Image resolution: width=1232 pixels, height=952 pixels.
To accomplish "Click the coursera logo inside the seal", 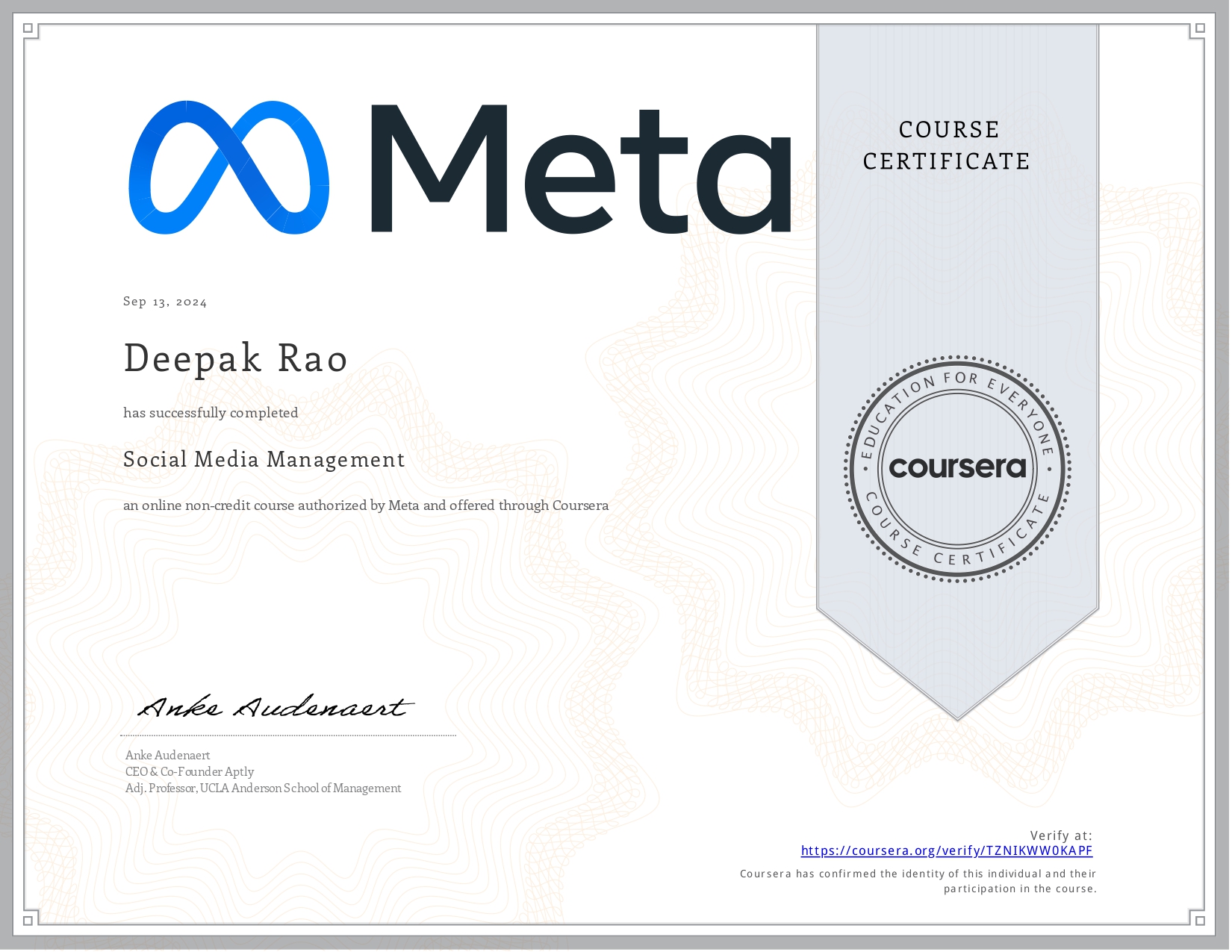I will tap(958, 468).
